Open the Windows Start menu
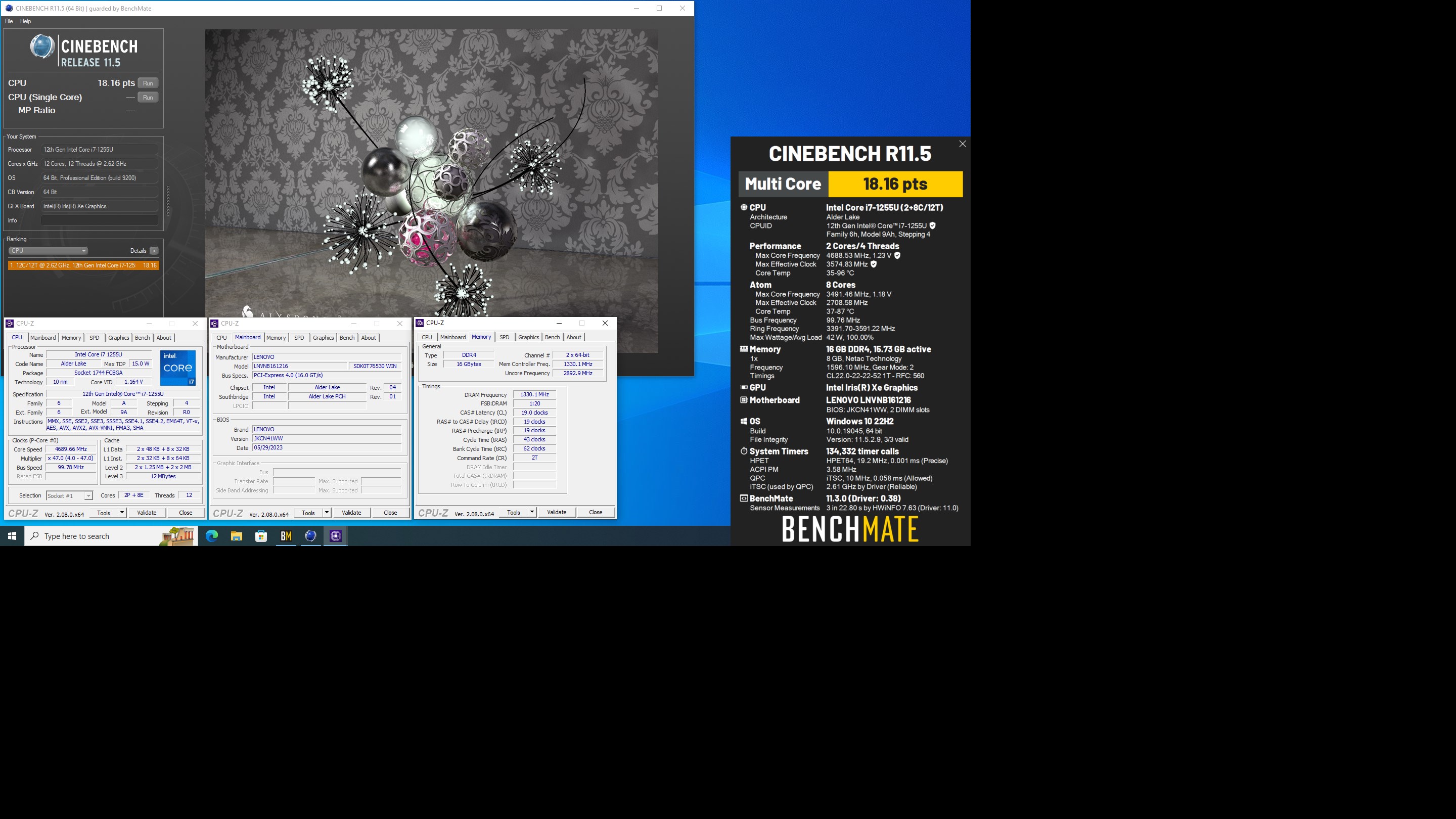1456x819 pixels. tap(12, 536)
